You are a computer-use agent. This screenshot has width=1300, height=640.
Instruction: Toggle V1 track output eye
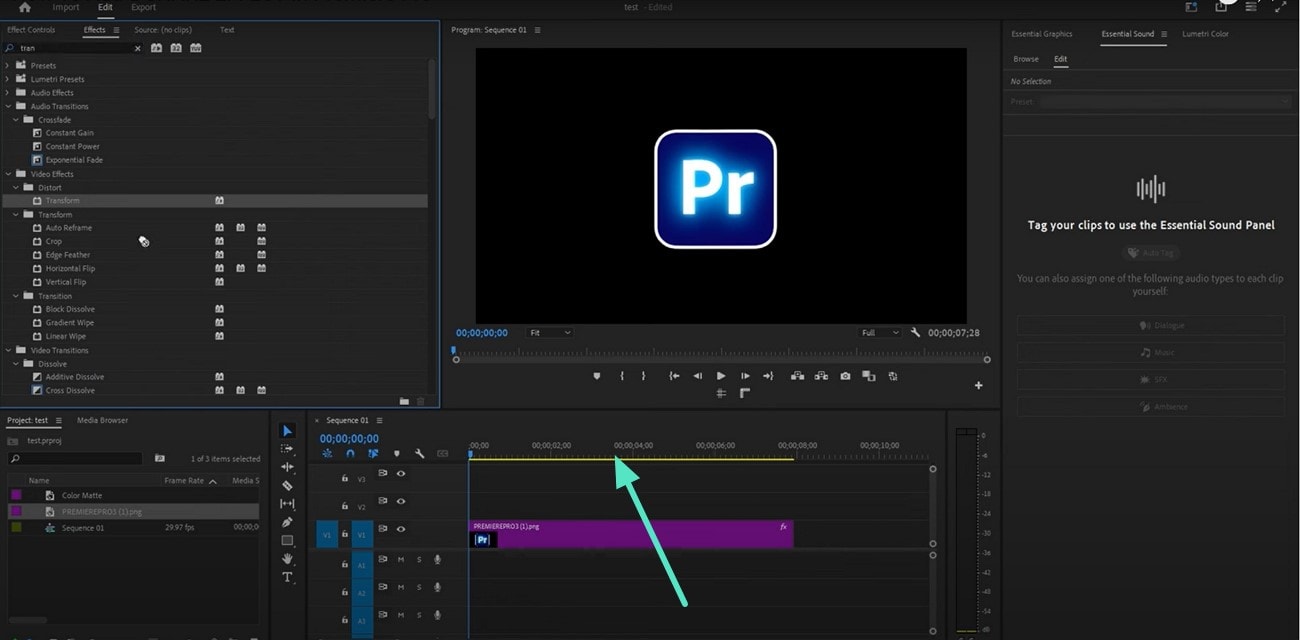click(x=401, y=529)
